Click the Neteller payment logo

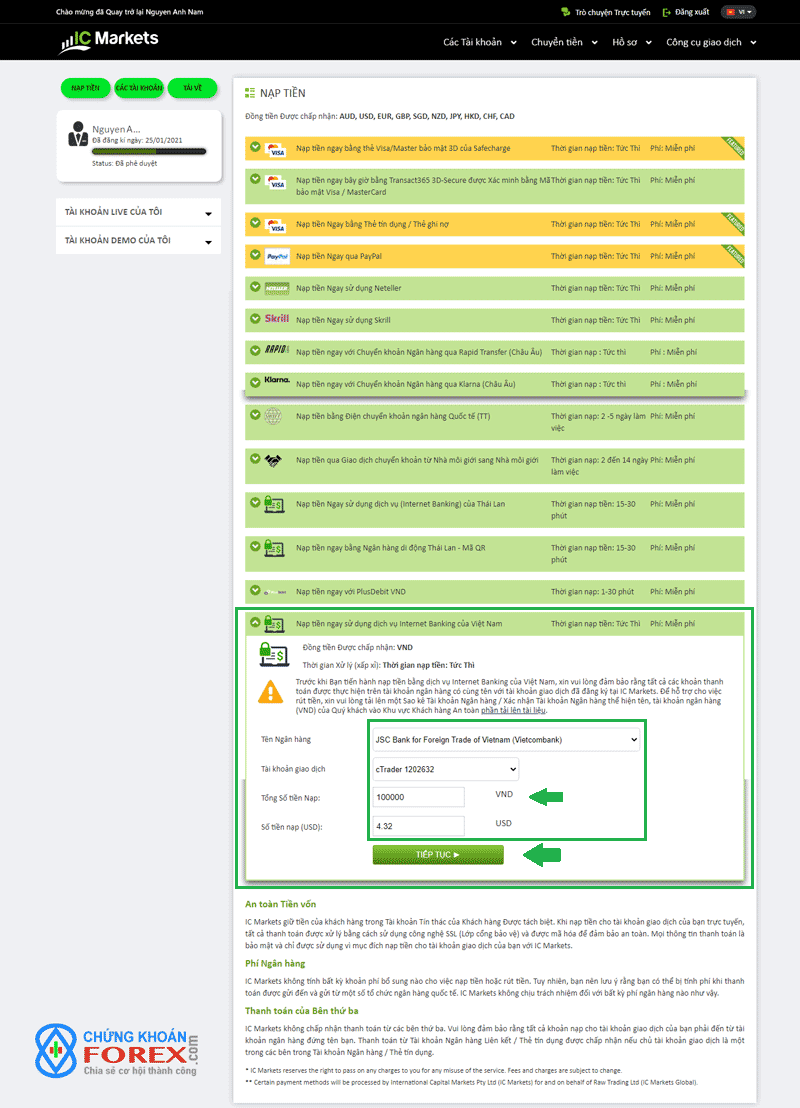[277, 289]
